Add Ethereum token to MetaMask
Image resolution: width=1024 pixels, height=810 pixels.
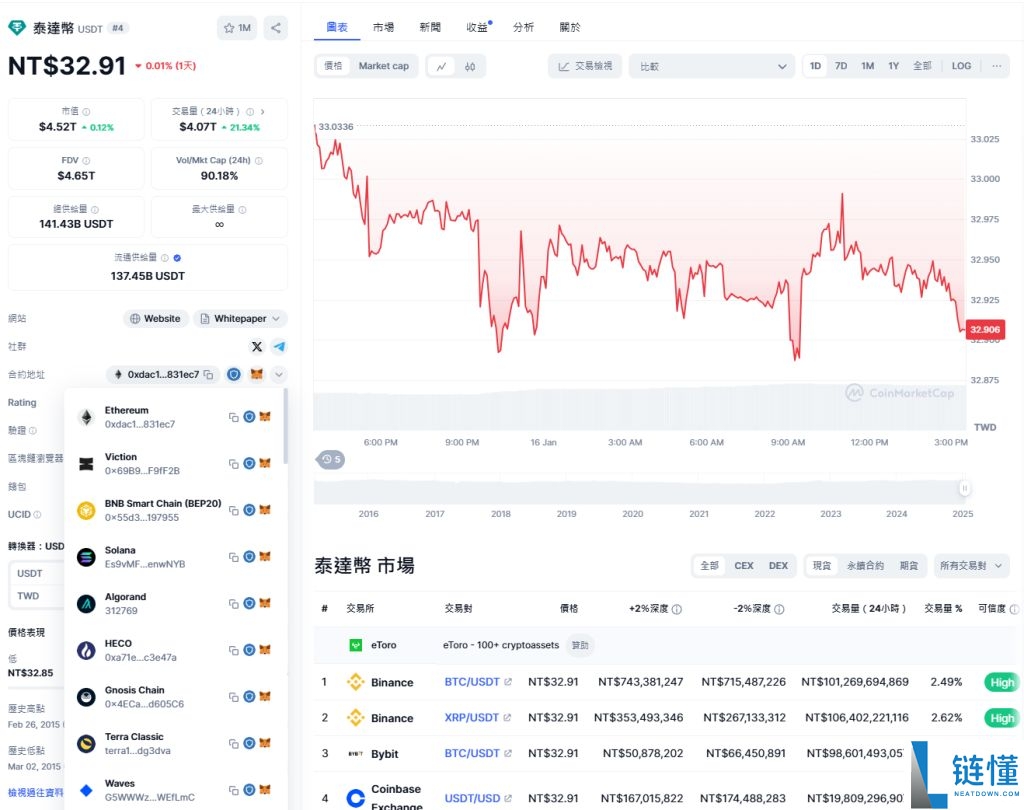coord(264,417)
